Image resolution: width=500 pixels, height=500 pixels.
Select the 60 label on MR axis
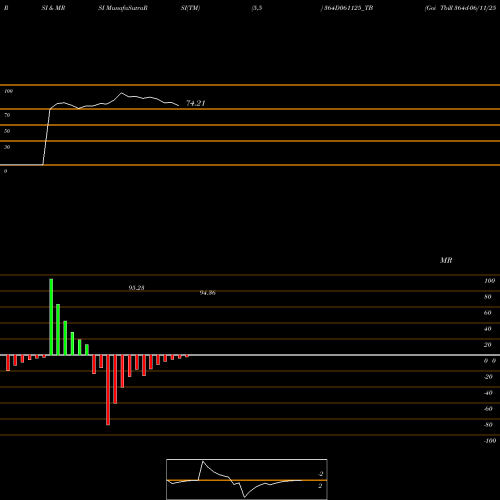pos(488,313)
